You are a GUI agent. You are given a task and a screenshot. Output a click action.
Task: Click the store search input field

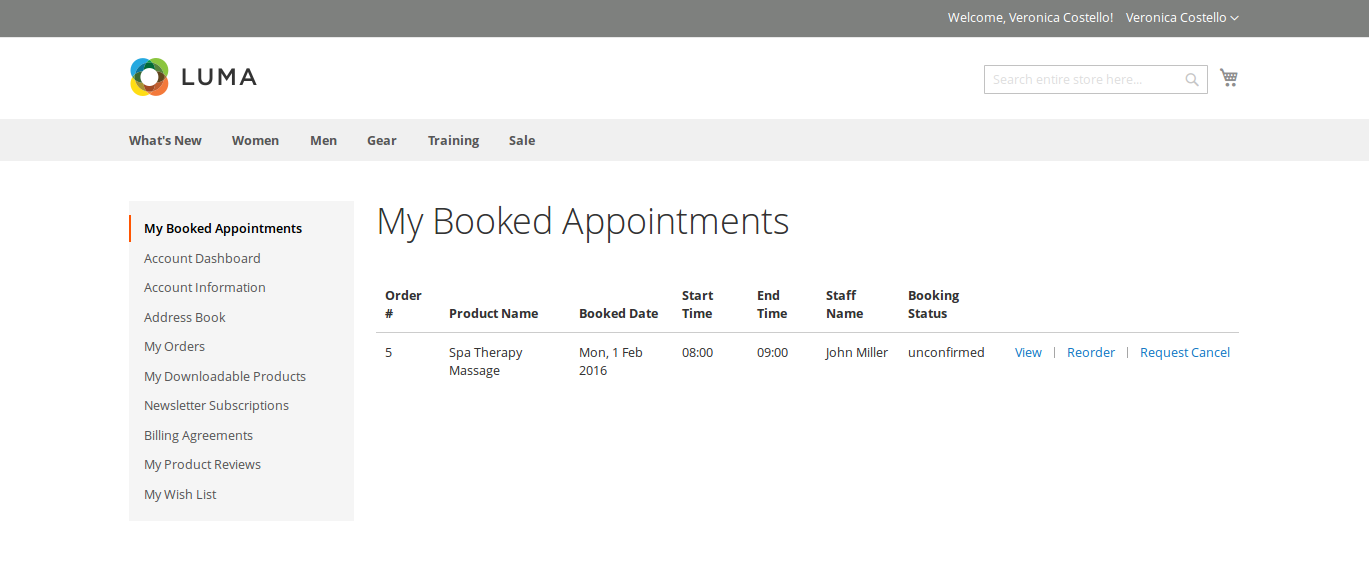point(1082,80)
